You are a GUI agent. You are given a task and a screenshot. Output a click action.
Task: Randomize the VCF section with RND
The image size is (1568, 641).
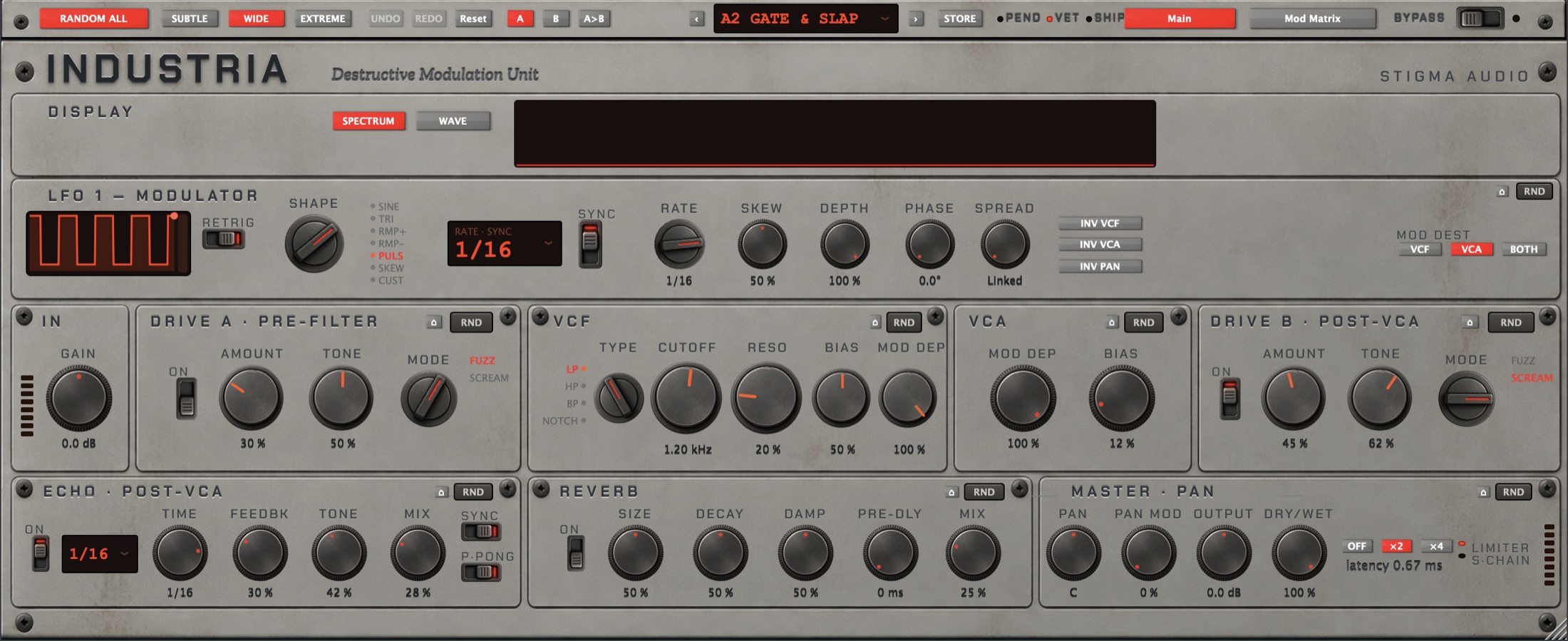click(904, 322)
